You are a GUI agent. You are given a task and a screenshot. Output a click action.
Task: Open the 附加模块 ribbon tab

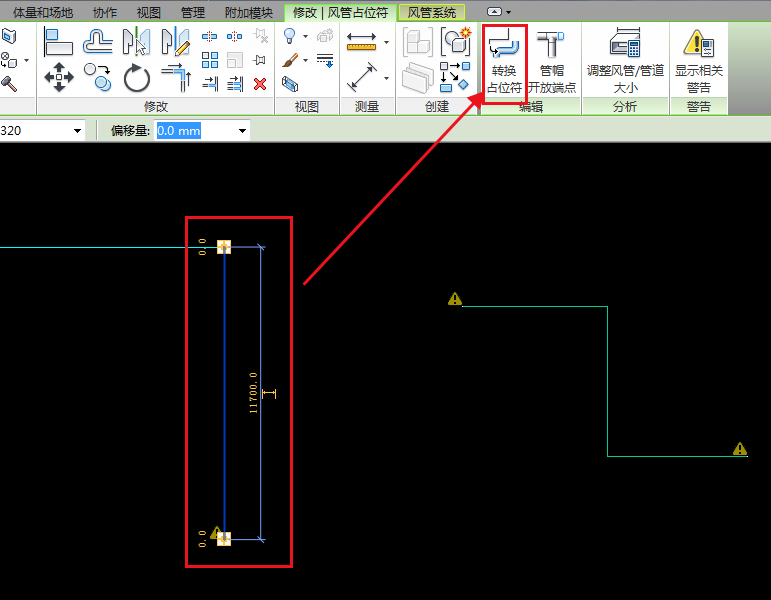(x=249, y=12)
